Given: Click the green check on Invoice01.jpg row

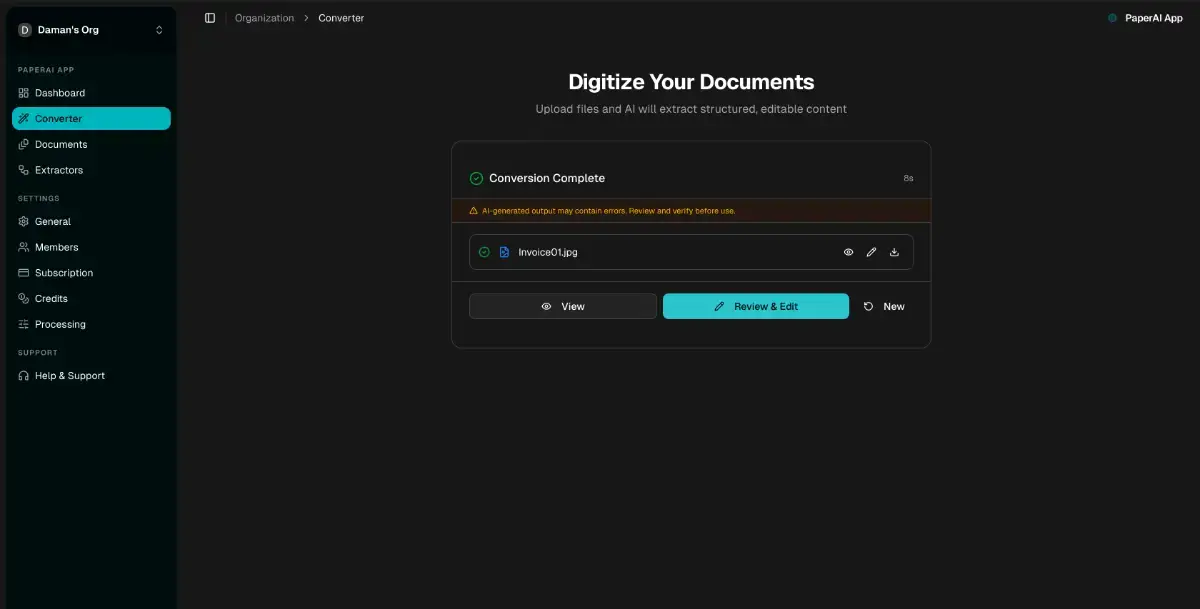Looking at the screenshot, I should (484, 252).
